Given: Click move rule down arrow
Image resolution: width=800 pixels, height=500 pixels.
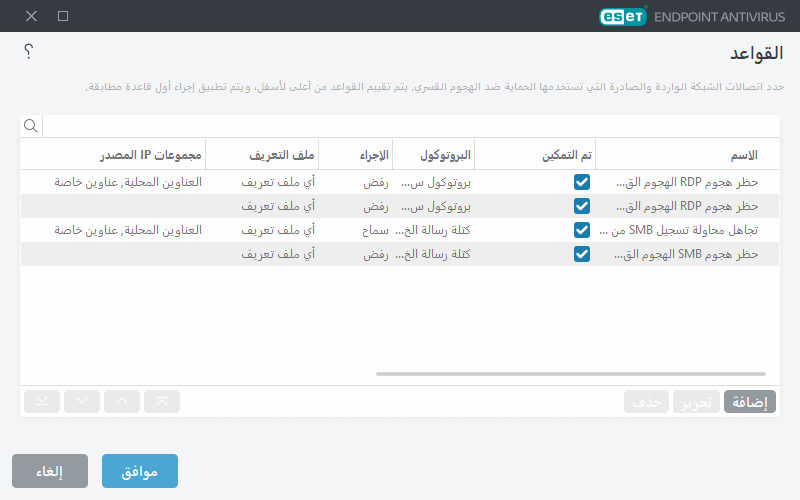Looking at the screenshot, I should 82,402.
